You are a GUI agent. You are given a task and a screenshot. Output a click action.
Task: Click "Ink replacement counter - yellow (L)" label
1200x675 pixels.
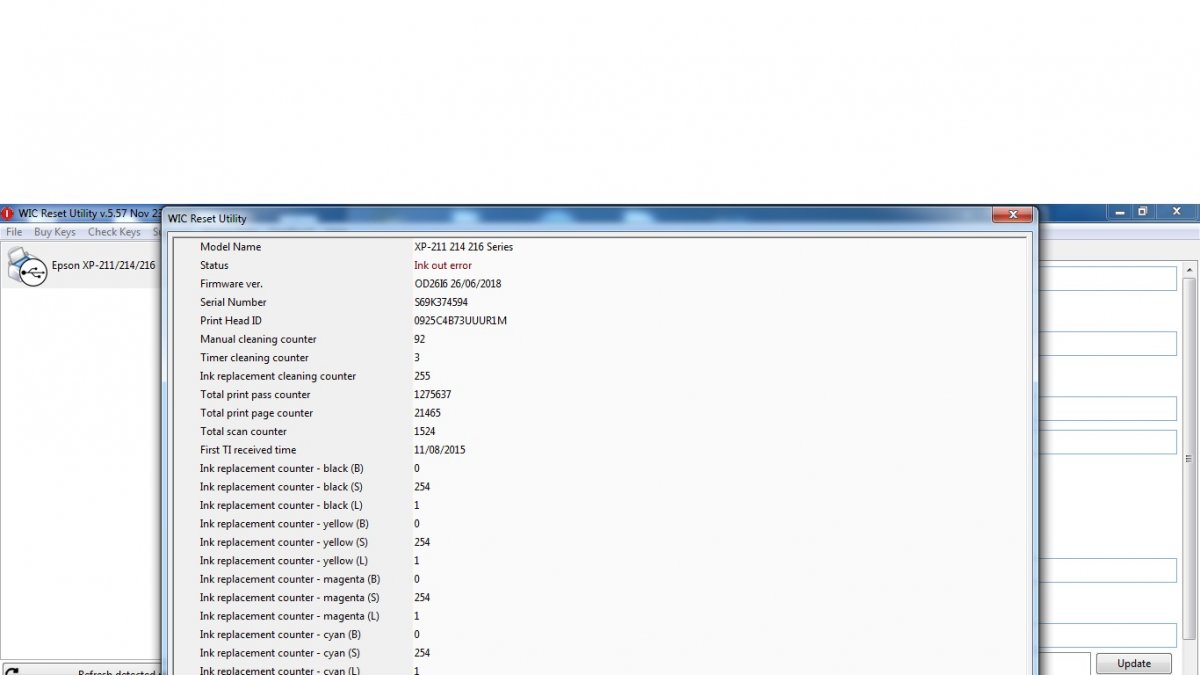coord(284,561)
